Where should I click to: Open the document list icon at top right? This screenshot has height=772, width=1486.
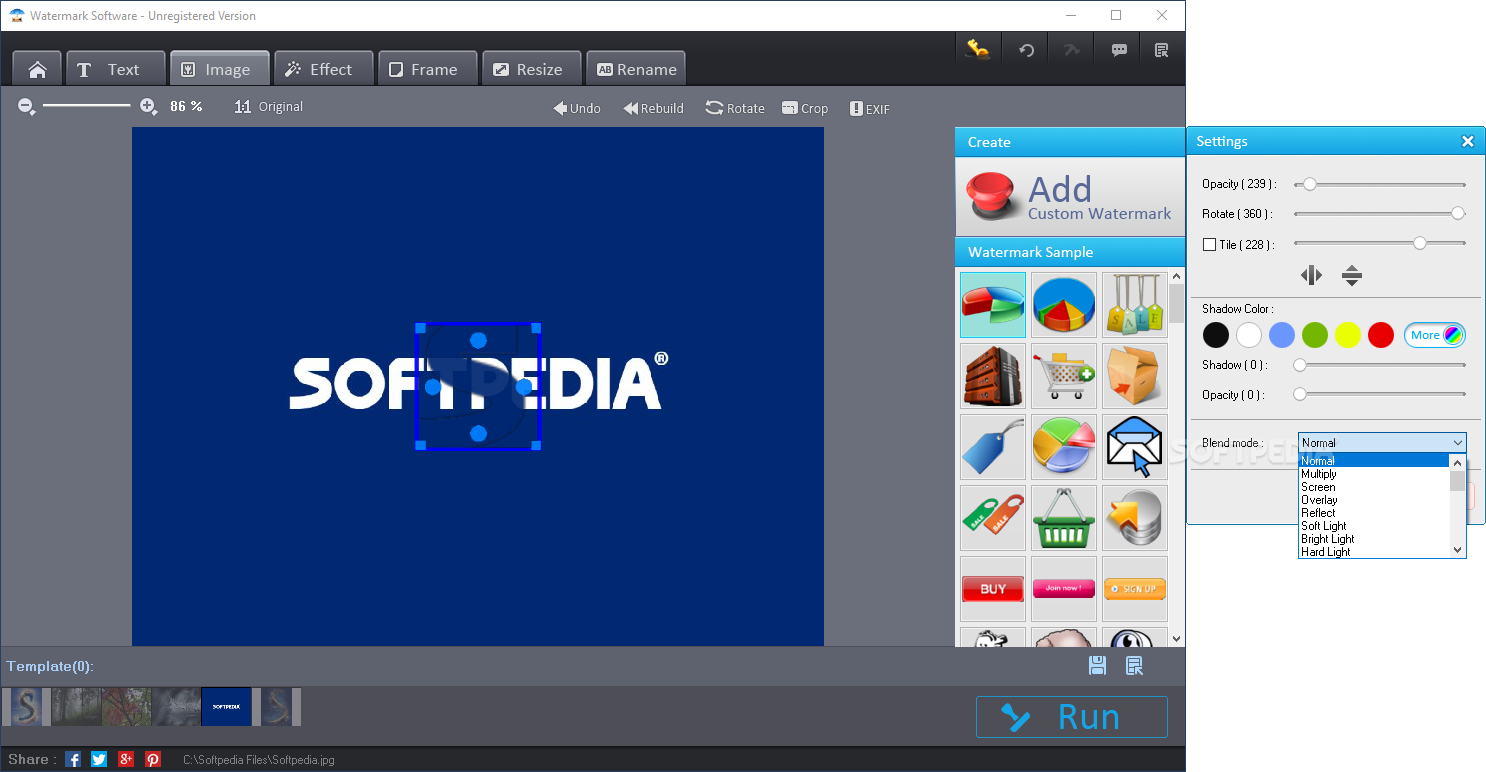point(1161,50)
